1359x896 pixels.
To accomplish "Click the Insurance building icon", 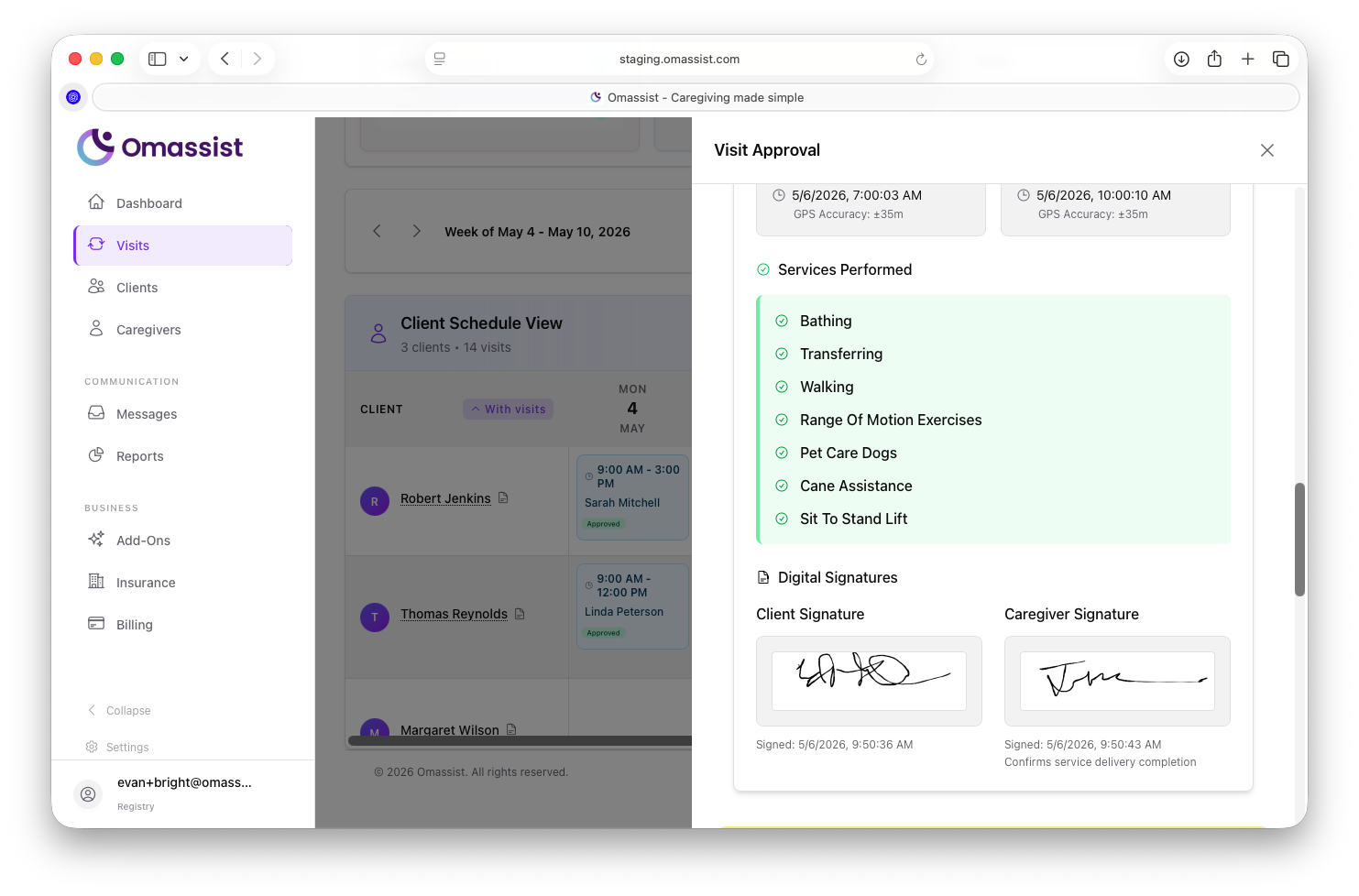I will (x=96, y=581).
